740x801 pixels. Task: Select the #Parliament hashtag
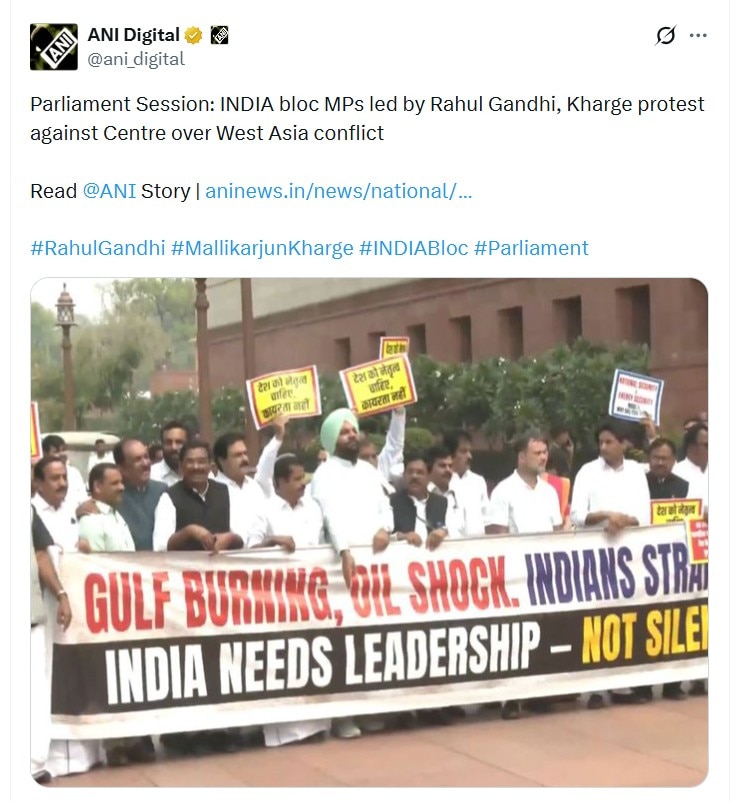(531, 248)
